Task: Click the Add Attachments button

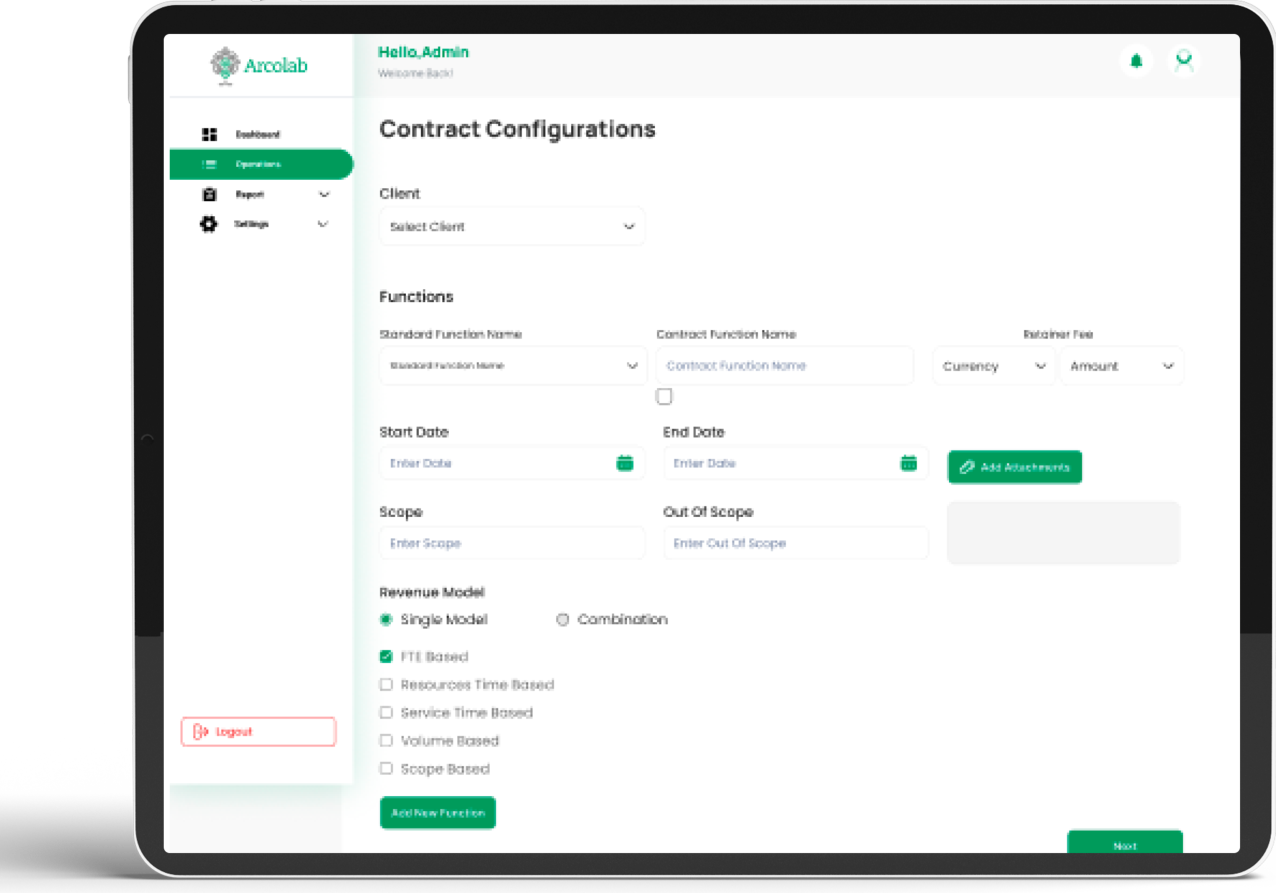Action: pyautogui.click(x=1015, y=467)
